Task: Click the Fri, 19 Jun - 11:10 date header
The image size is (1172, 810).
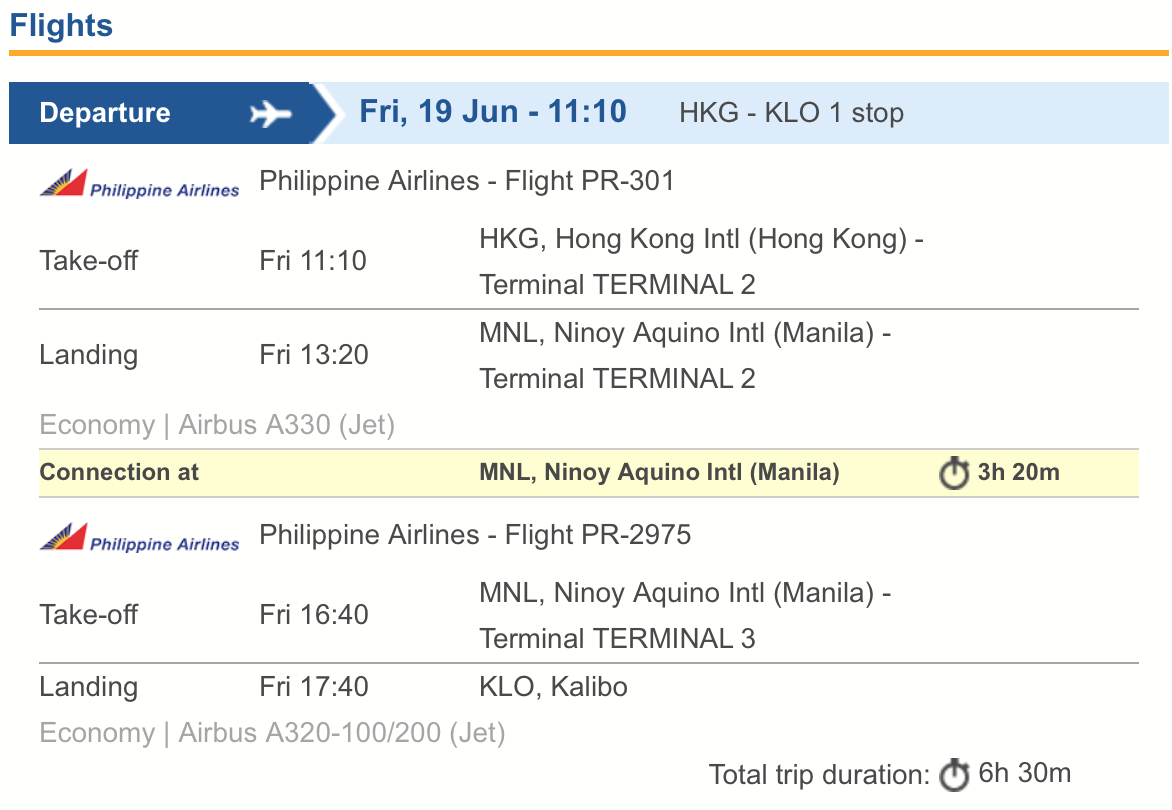Action: point(493,111)
